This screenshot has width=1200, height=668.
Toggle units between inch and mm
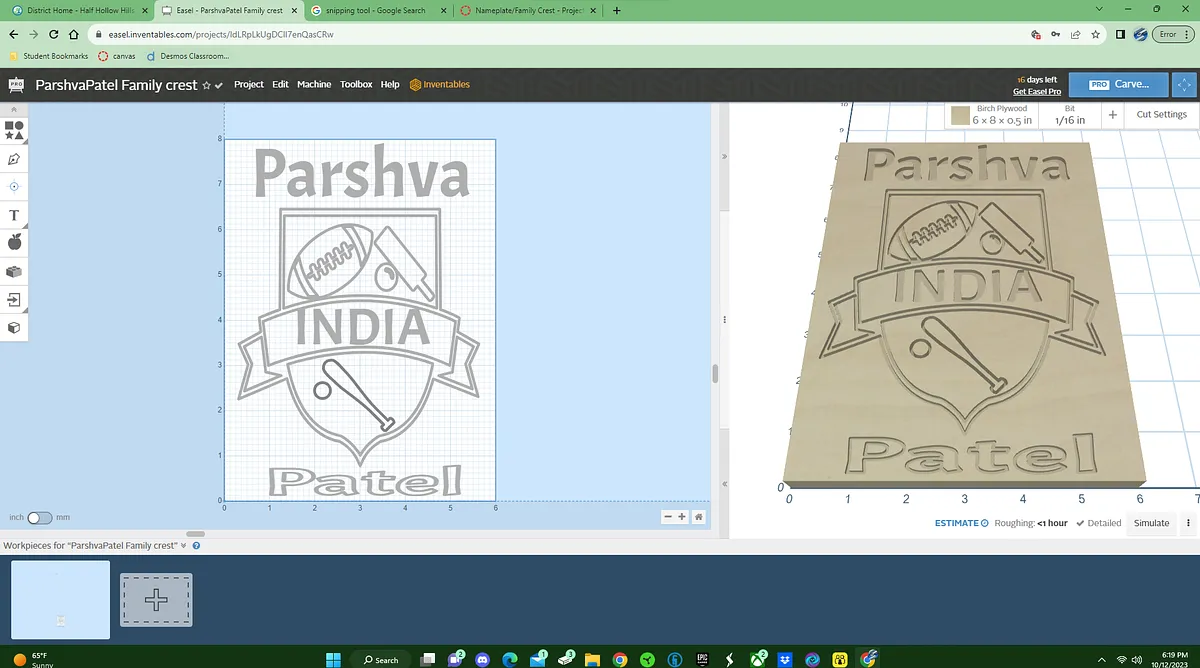(x=39, y=518)
